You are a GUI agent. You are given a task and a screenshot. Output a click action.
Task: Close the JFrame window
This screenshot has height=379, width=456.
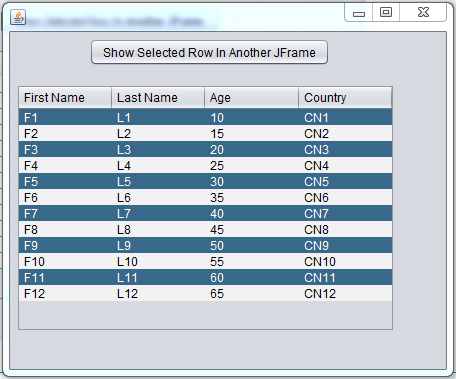point(423,13)
